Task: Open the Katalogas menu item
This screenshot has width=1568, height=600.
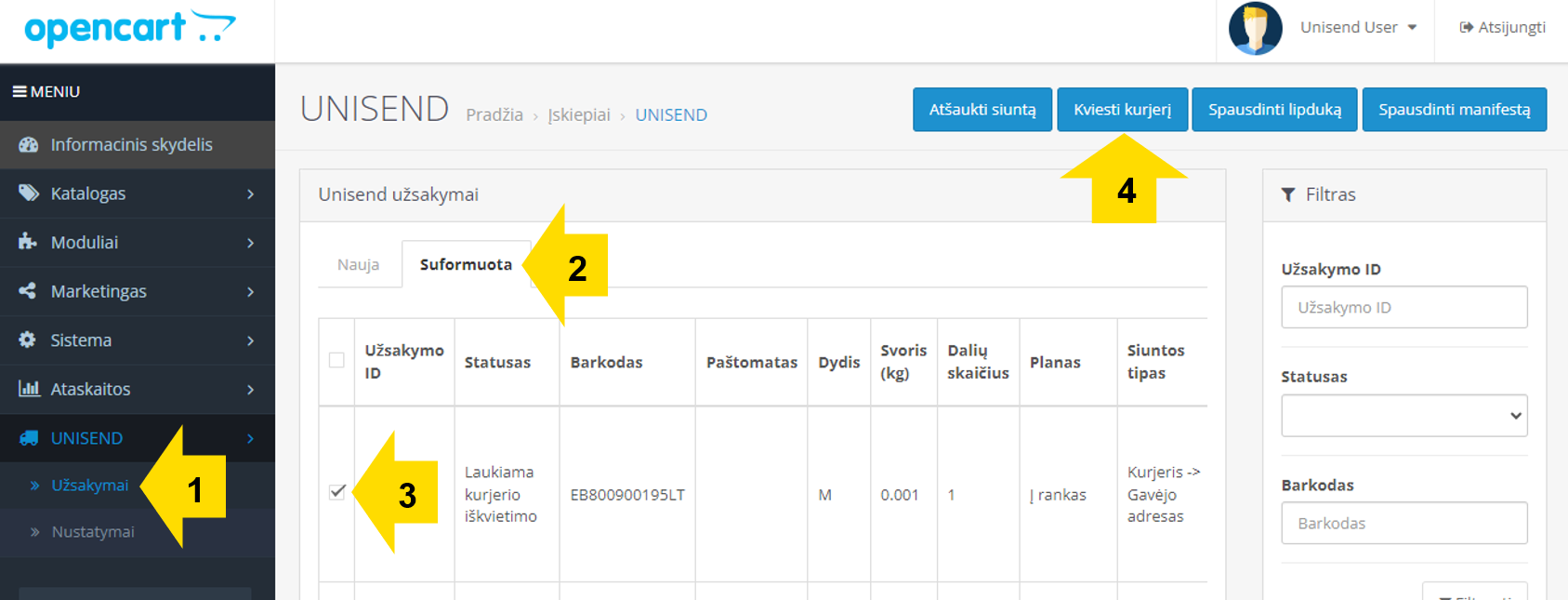Action: (138, 193)
